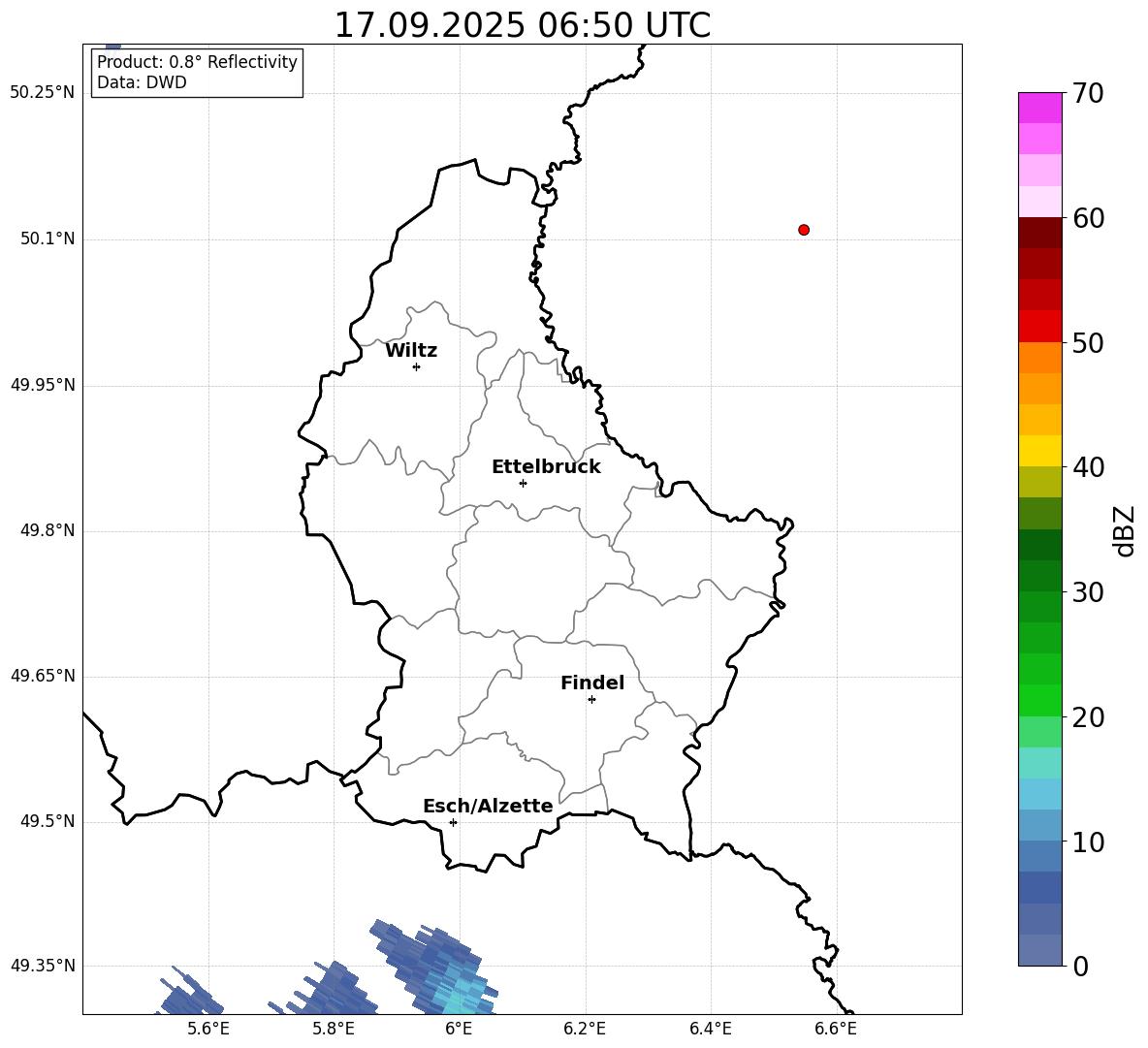1148x1048 pixels.
Task: Click the 6.6°E longitude label
Action: click(836, 1029)
